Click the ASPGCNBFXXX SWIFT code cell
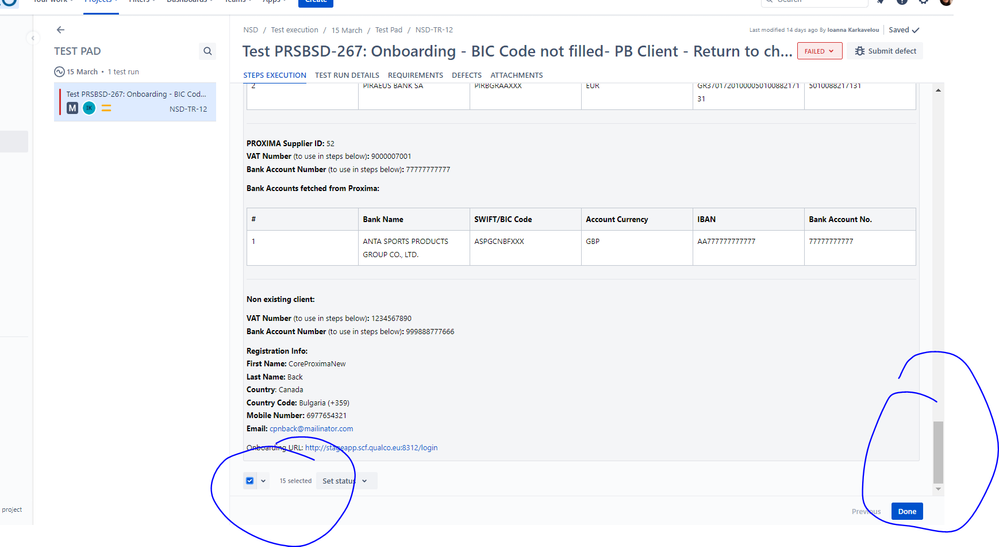This screenshot has height=547, width=999. point(525,248)
